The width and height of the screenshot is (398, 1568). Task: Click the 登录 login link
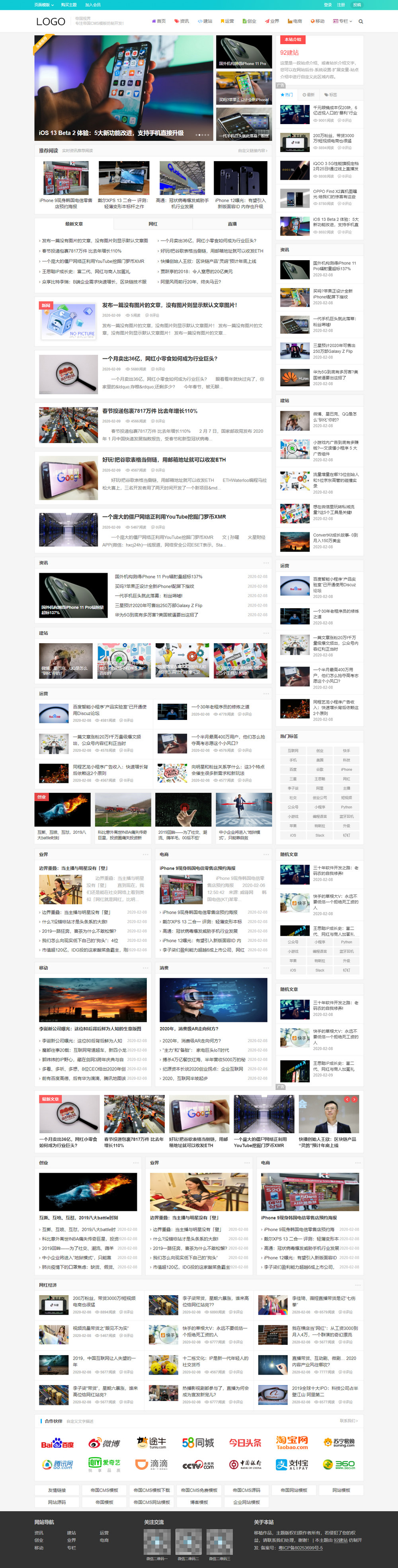point(328,4)
